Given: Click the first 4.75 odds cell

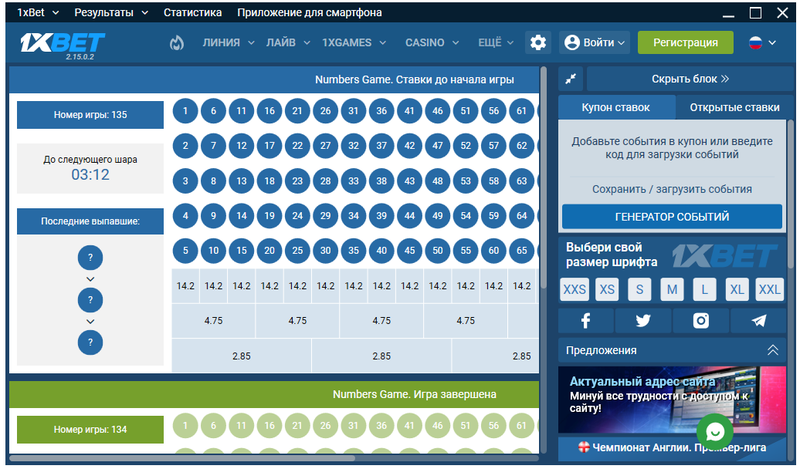Looking at the screenshot, I should click(x=213, y=321).
